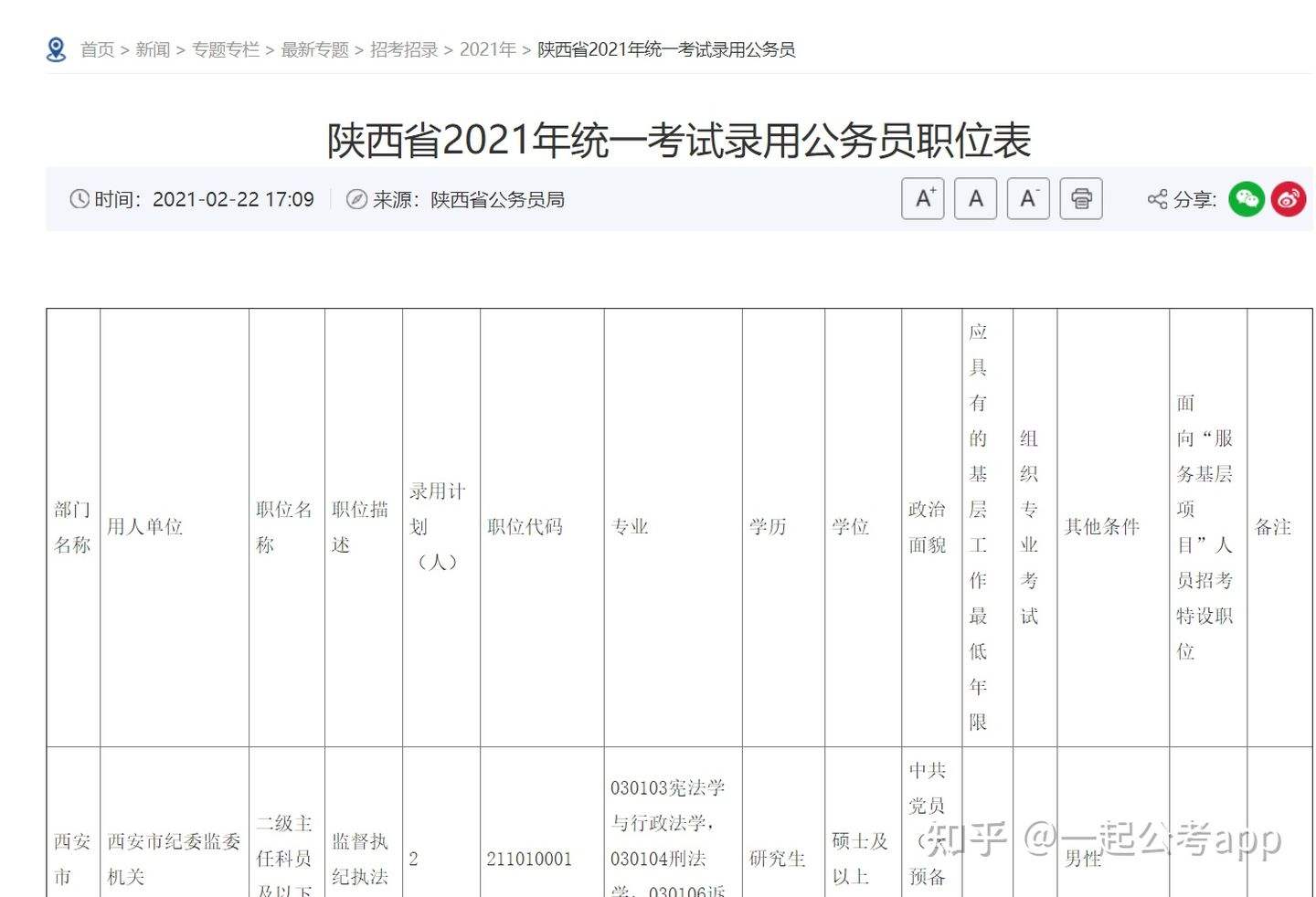Share to Weibo using red icon
1316x897 pixels.
(1289, 199)
